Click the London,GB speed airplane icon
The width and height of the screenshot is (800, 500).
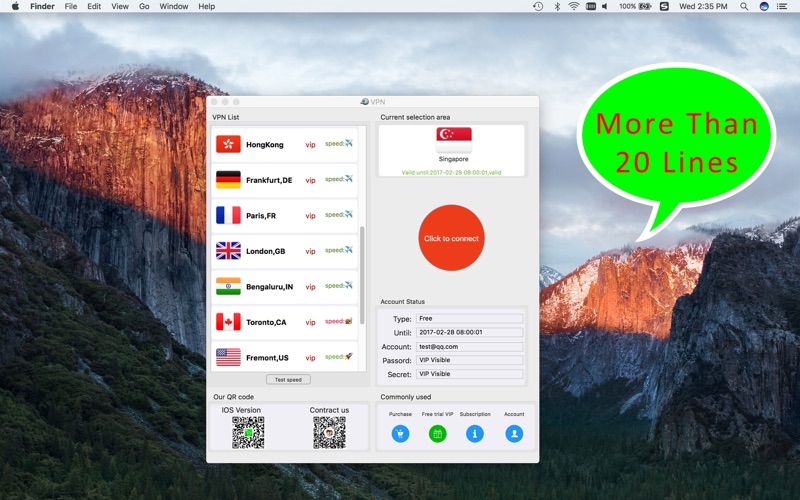[x=348, y=250]
